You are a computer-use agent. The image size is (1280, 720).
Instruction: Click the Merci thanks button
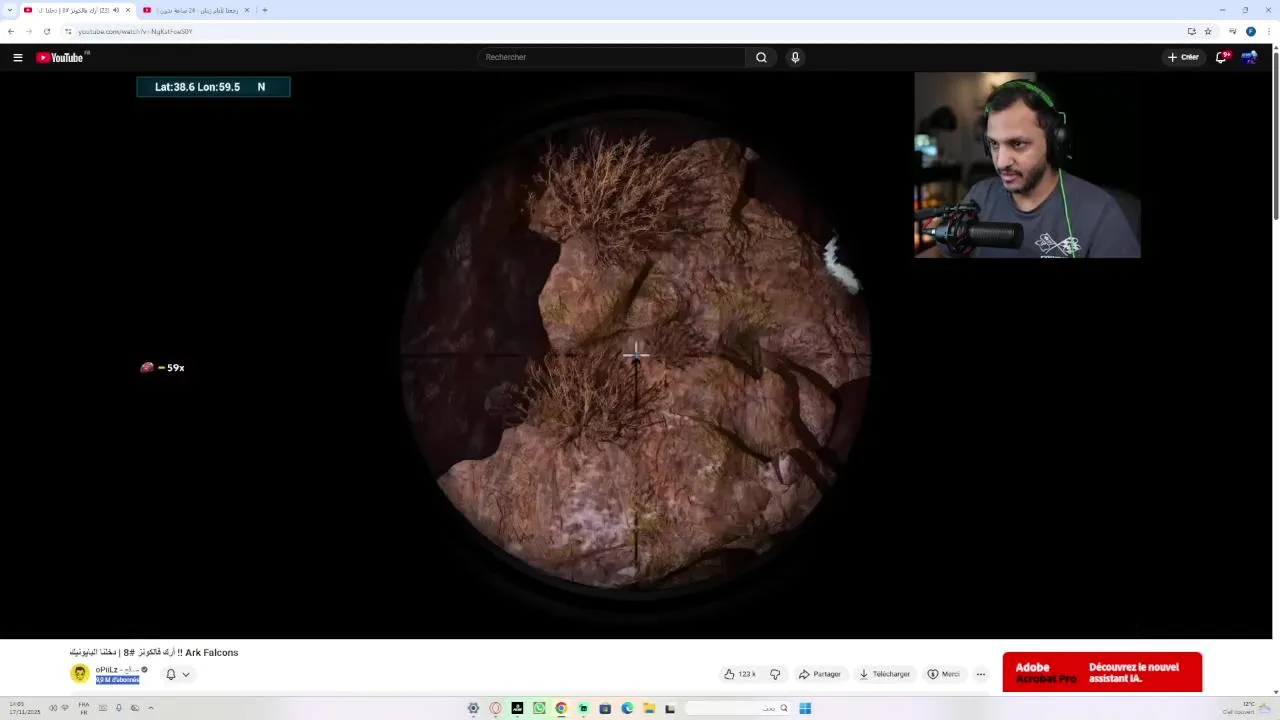(x=943, y=674)
